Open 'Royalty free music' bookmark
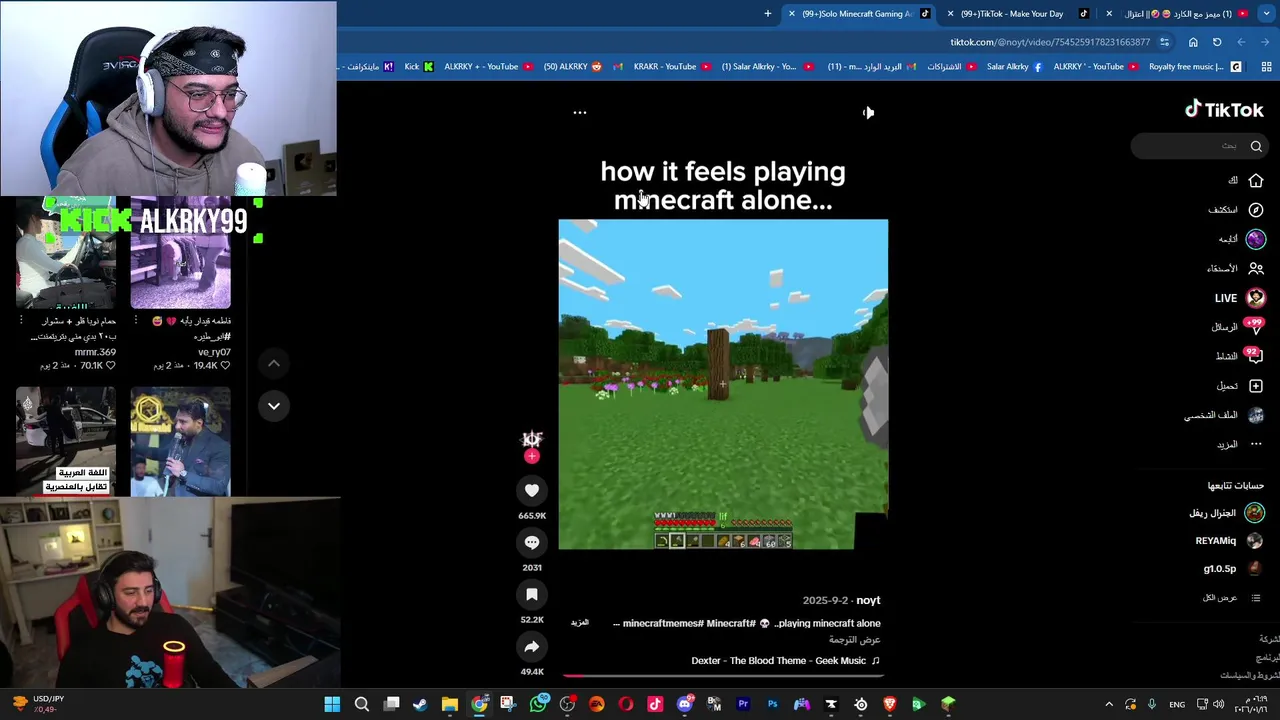Image resolution: width=1280 pixels, height=720 pixels. click(x=1194, y=67)
